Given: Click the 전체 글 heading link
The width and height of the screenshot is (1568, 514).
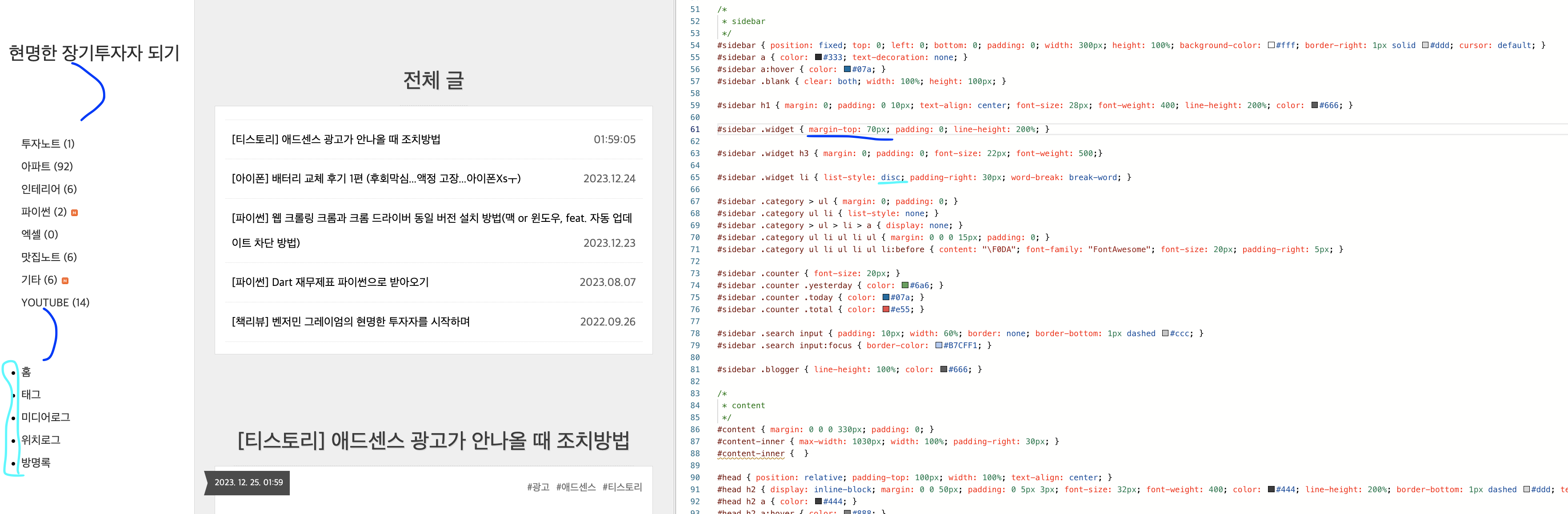Looking at the screenshot, I should [433, 80].
